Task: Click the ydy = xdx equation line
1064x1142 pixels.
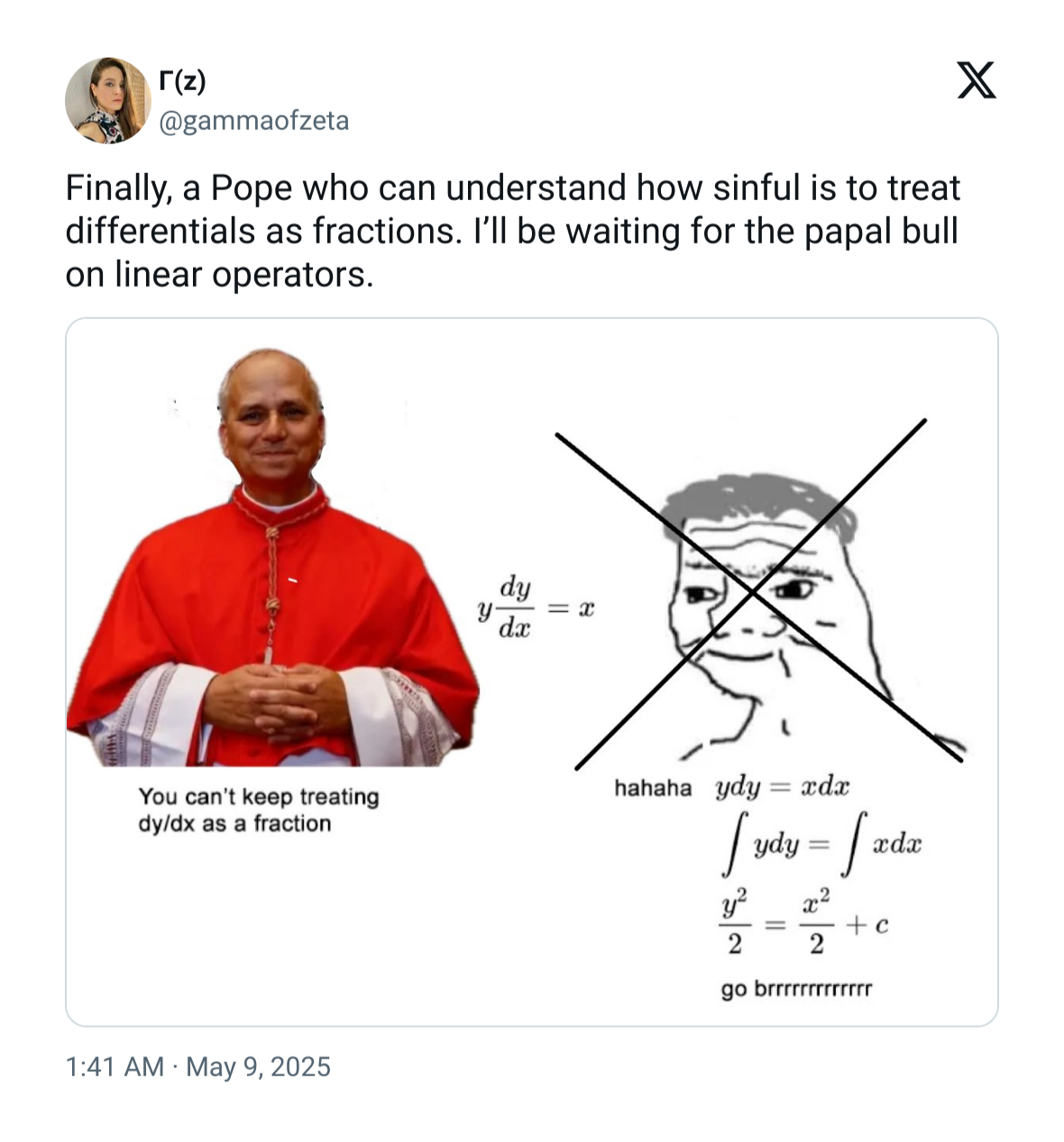Action: tap(783, 788)
